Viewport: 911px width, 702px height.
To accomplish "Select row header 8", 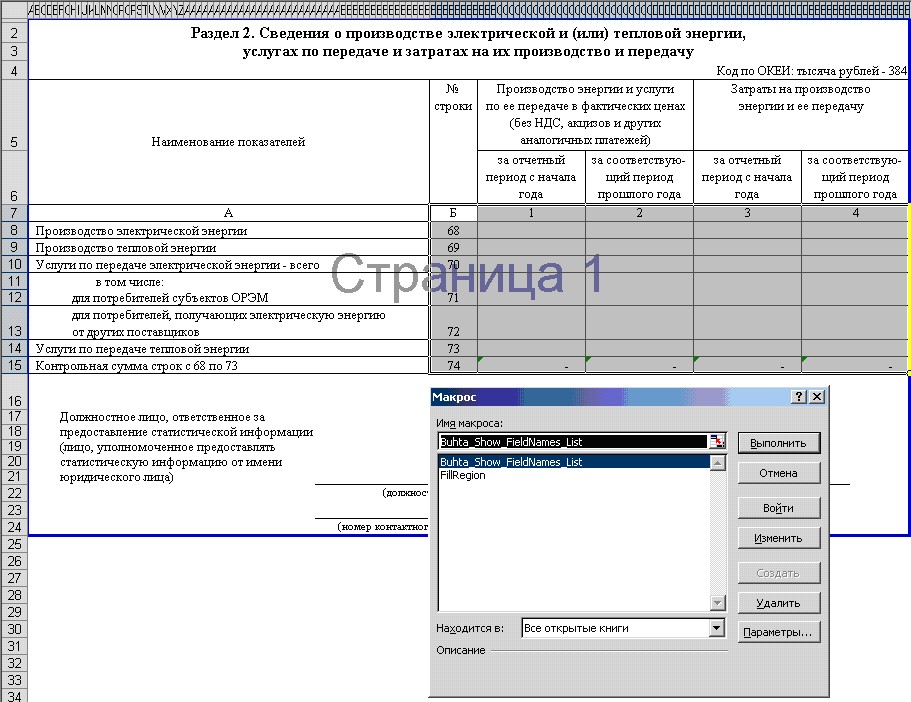I will (14, 230).
